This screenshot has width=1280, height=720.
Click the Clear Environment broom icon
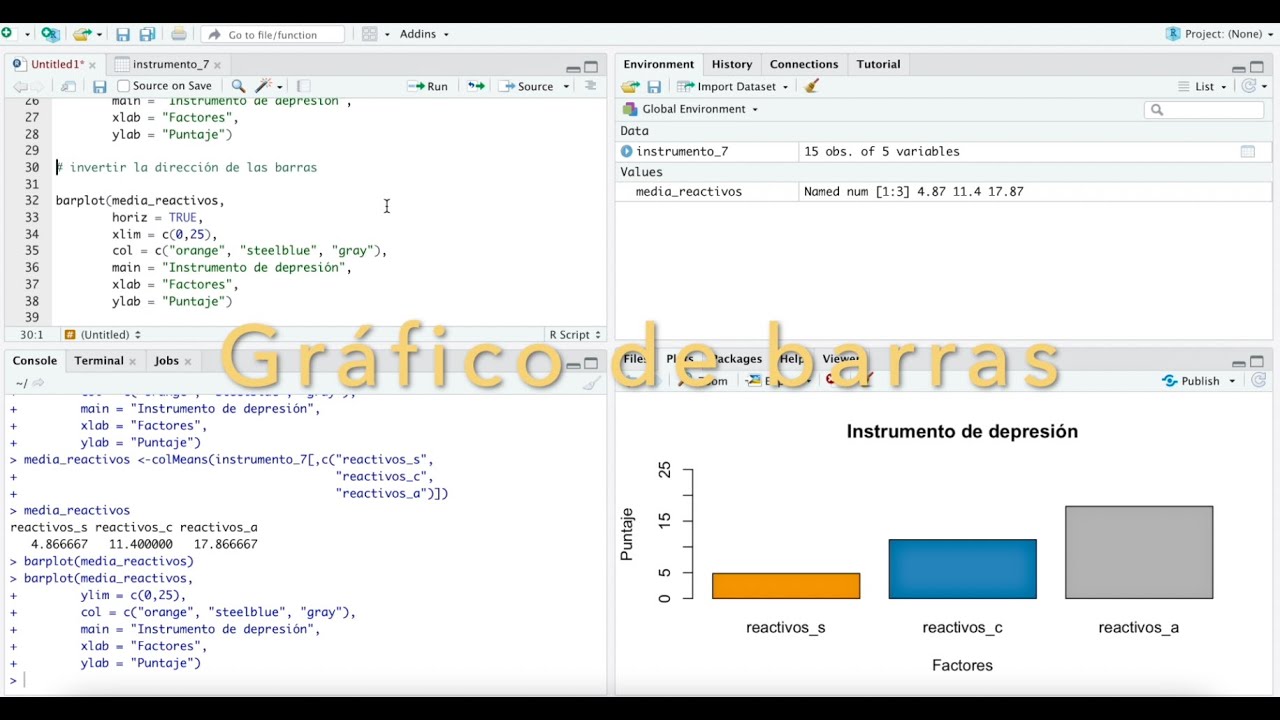pos(812,87)
